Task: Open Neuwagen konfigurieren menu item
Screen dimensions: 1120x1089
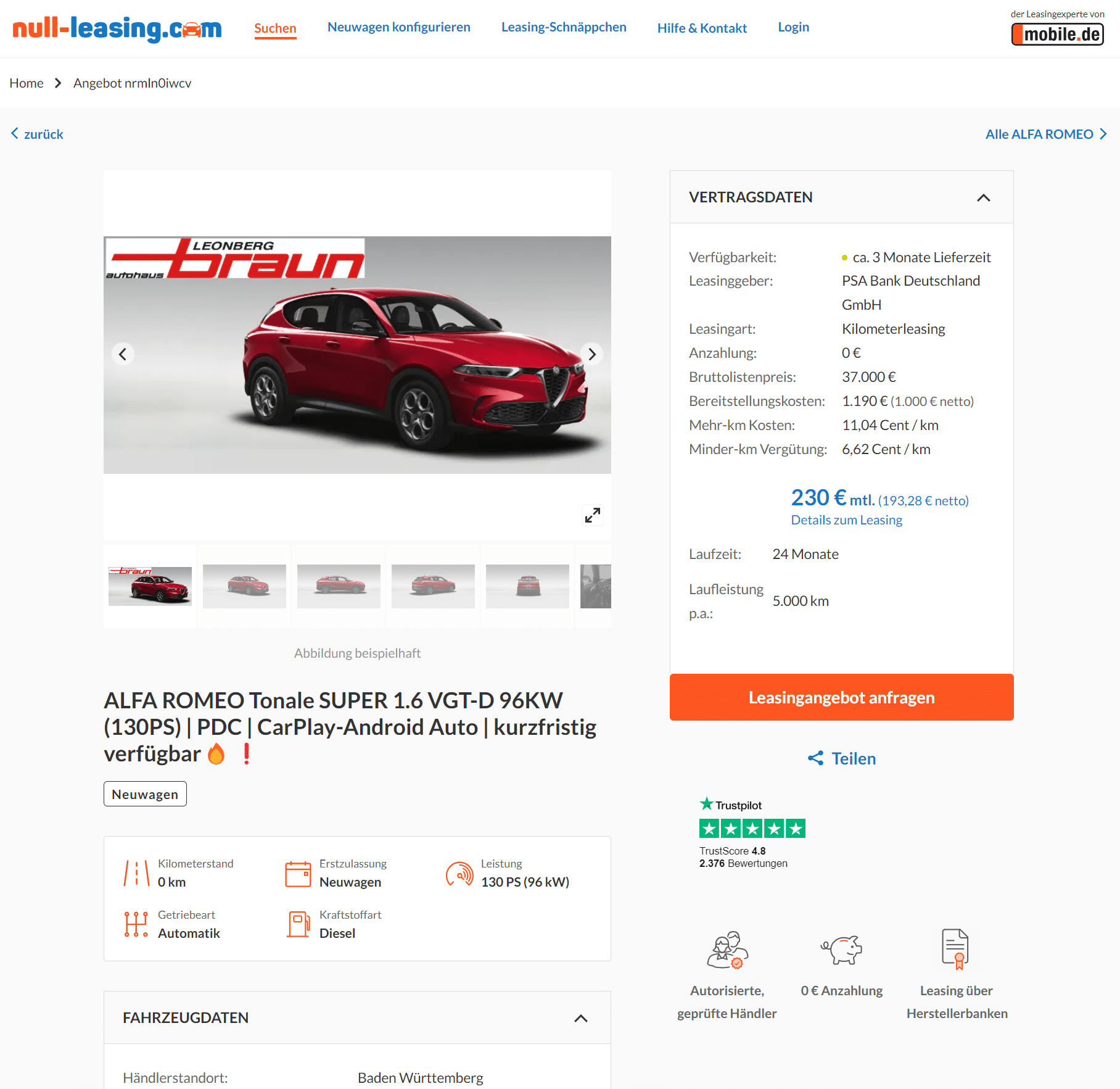Action: coord(399,27)
